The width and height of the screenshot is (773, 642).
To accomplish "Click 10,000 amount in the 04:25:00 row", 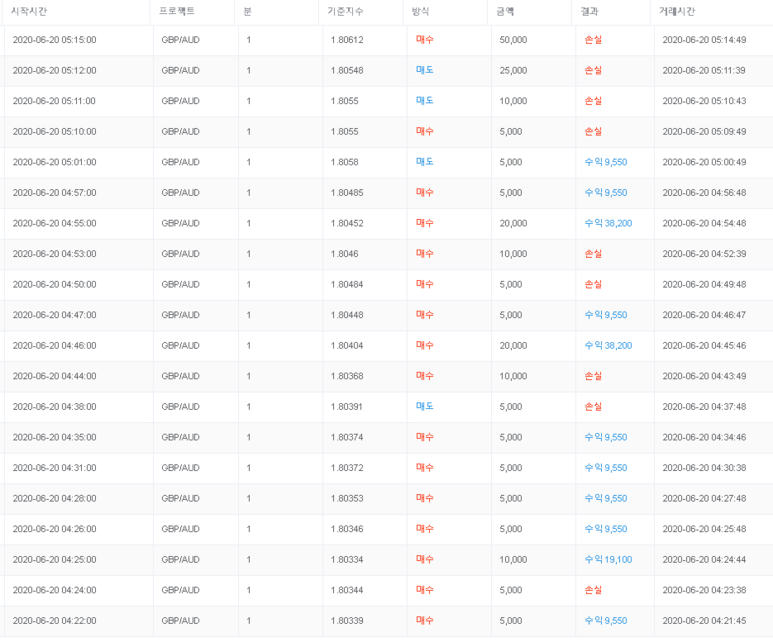I will click(x=513, y=560).
